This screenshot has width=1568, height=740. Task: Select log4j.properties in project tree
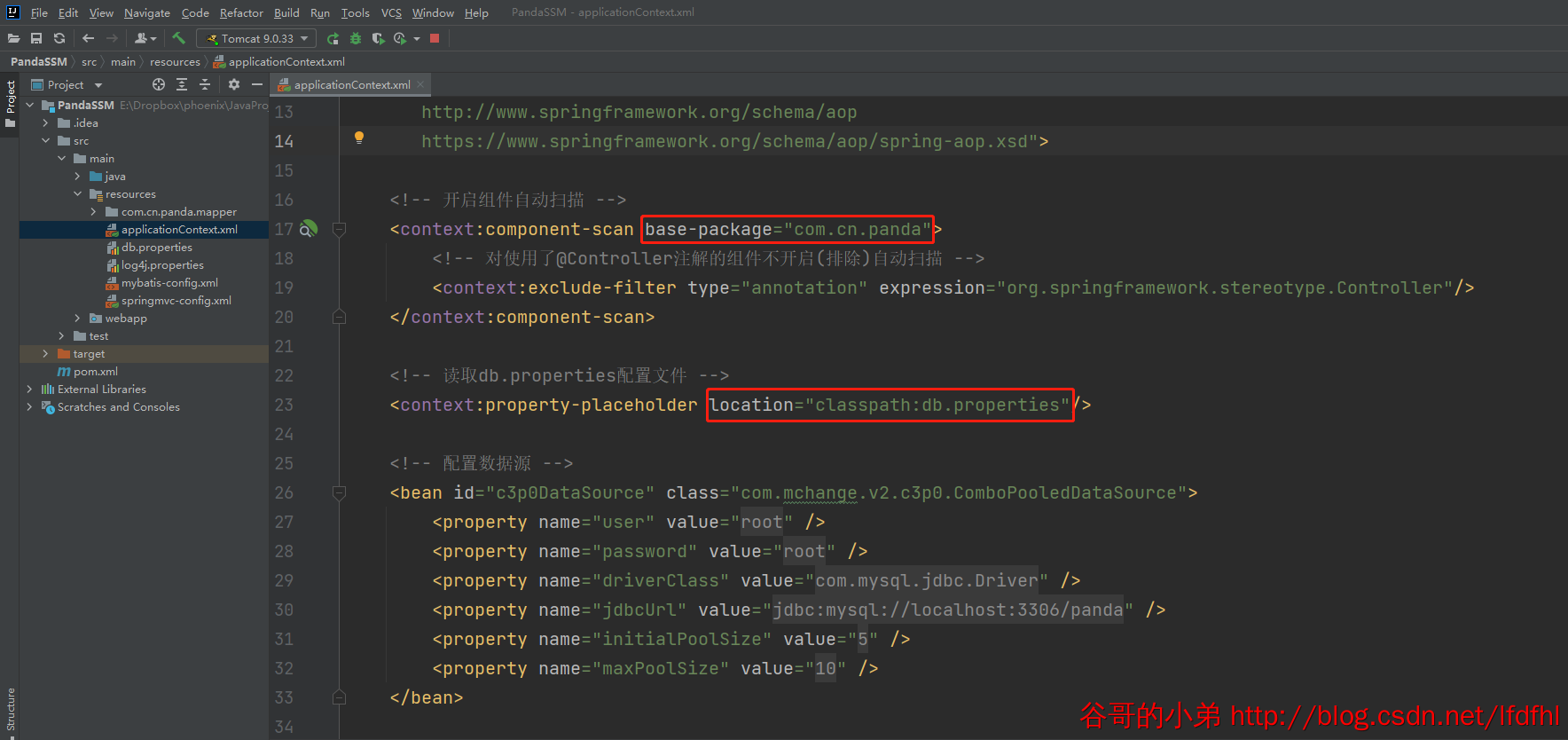162,264
